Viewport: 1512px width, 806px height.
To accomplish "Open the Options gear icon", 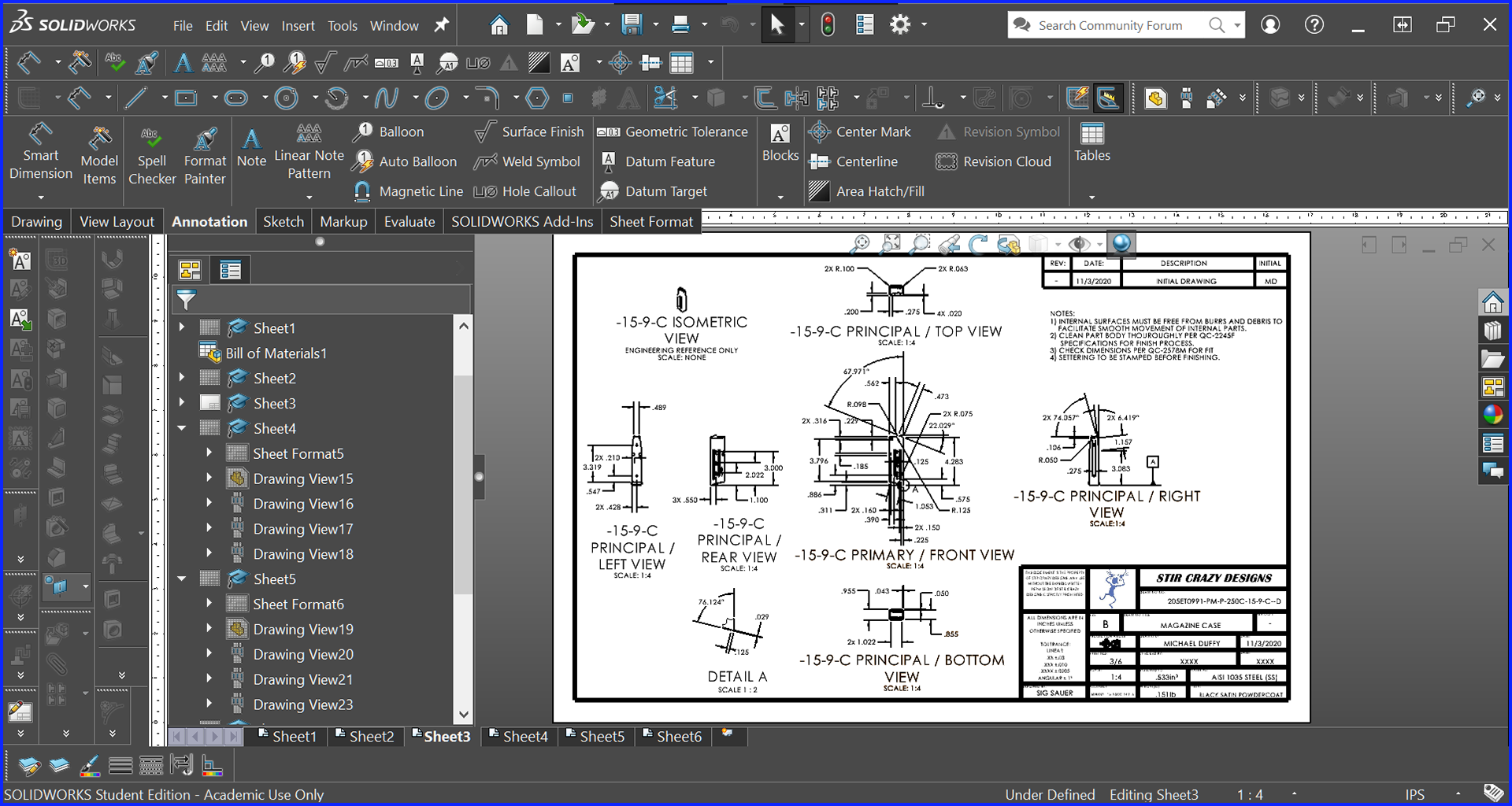I will [x=900, y=24].
